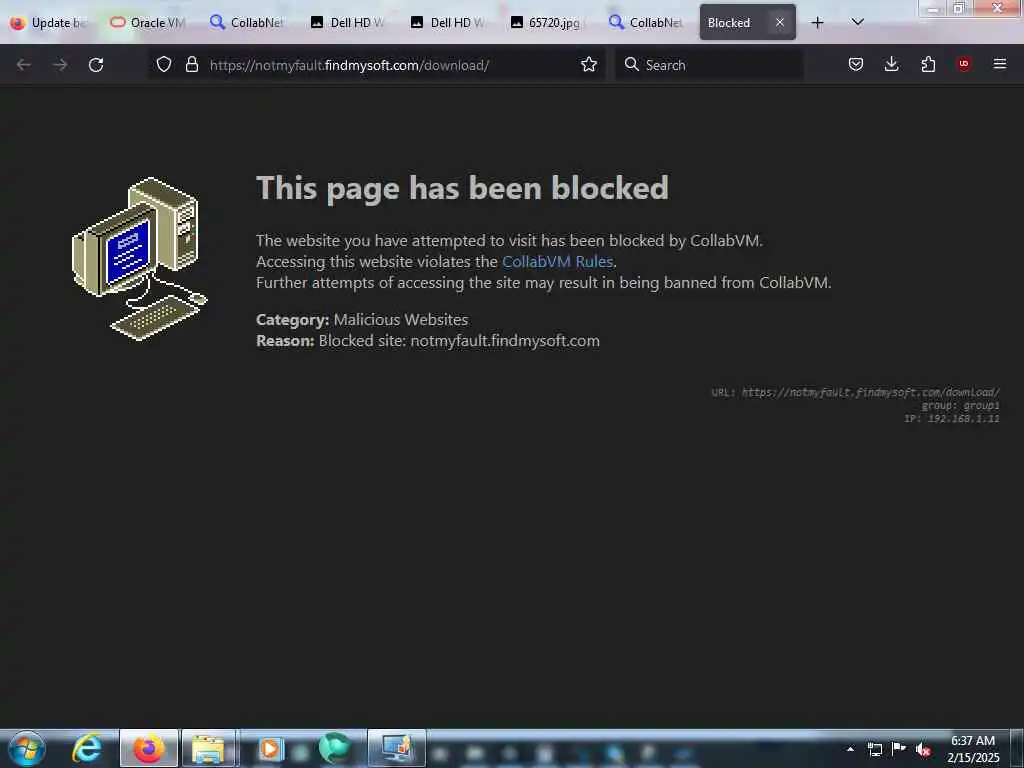Switch to the second CollabNet tab
The image size is (1024, 768).
pyautogui.click(x=648, y=23)
